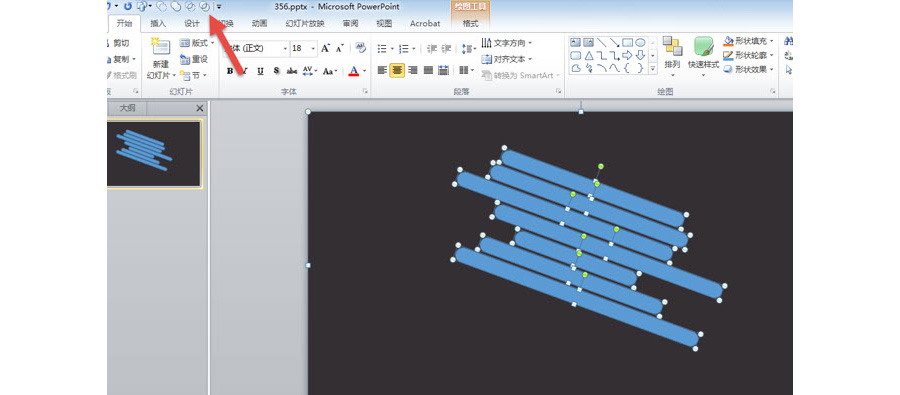This screenshot has width=900, height=395.
Task: Click the Arrange (排列) button
Action: click(672, 57)
